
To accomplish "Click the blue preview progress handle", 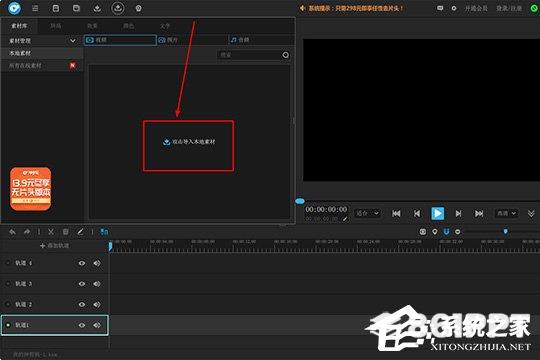I will pos(300,201).
